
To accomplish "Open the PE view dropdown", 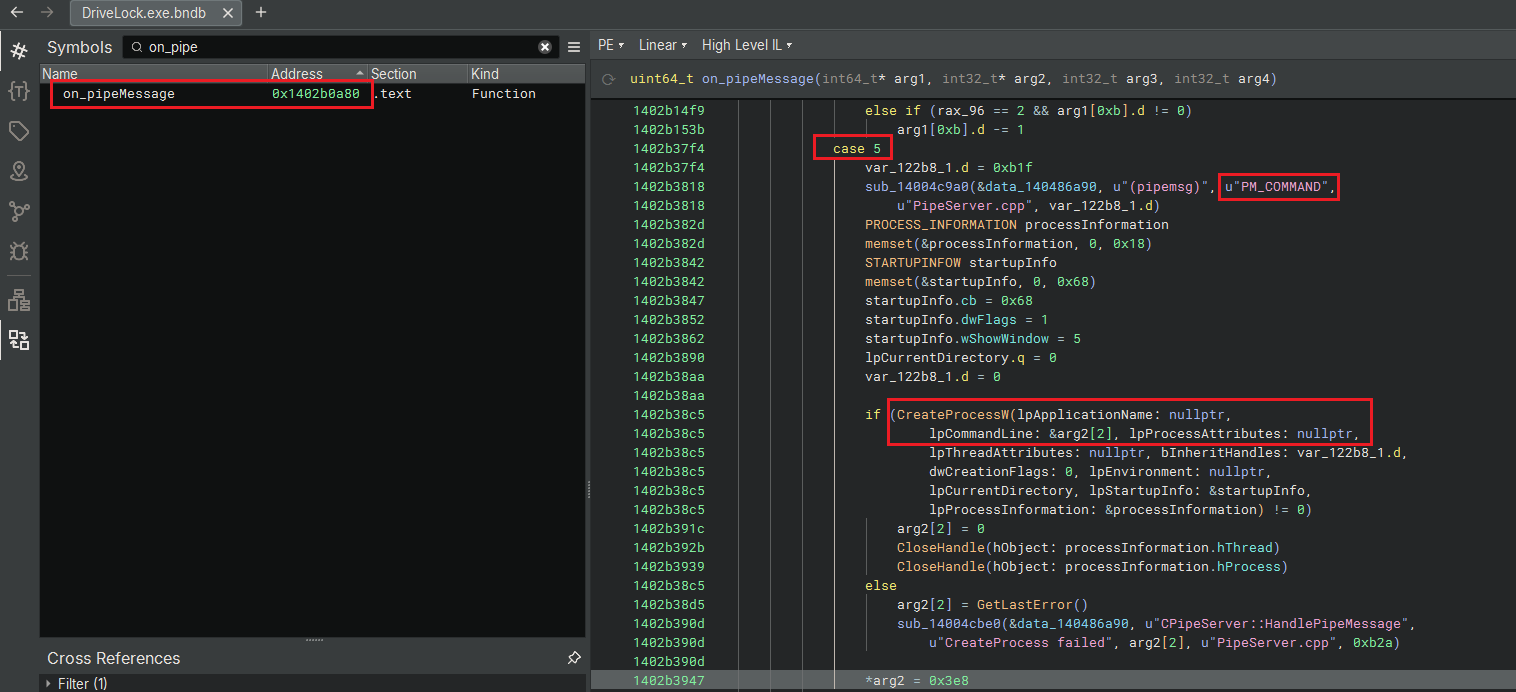I will 610,45.
